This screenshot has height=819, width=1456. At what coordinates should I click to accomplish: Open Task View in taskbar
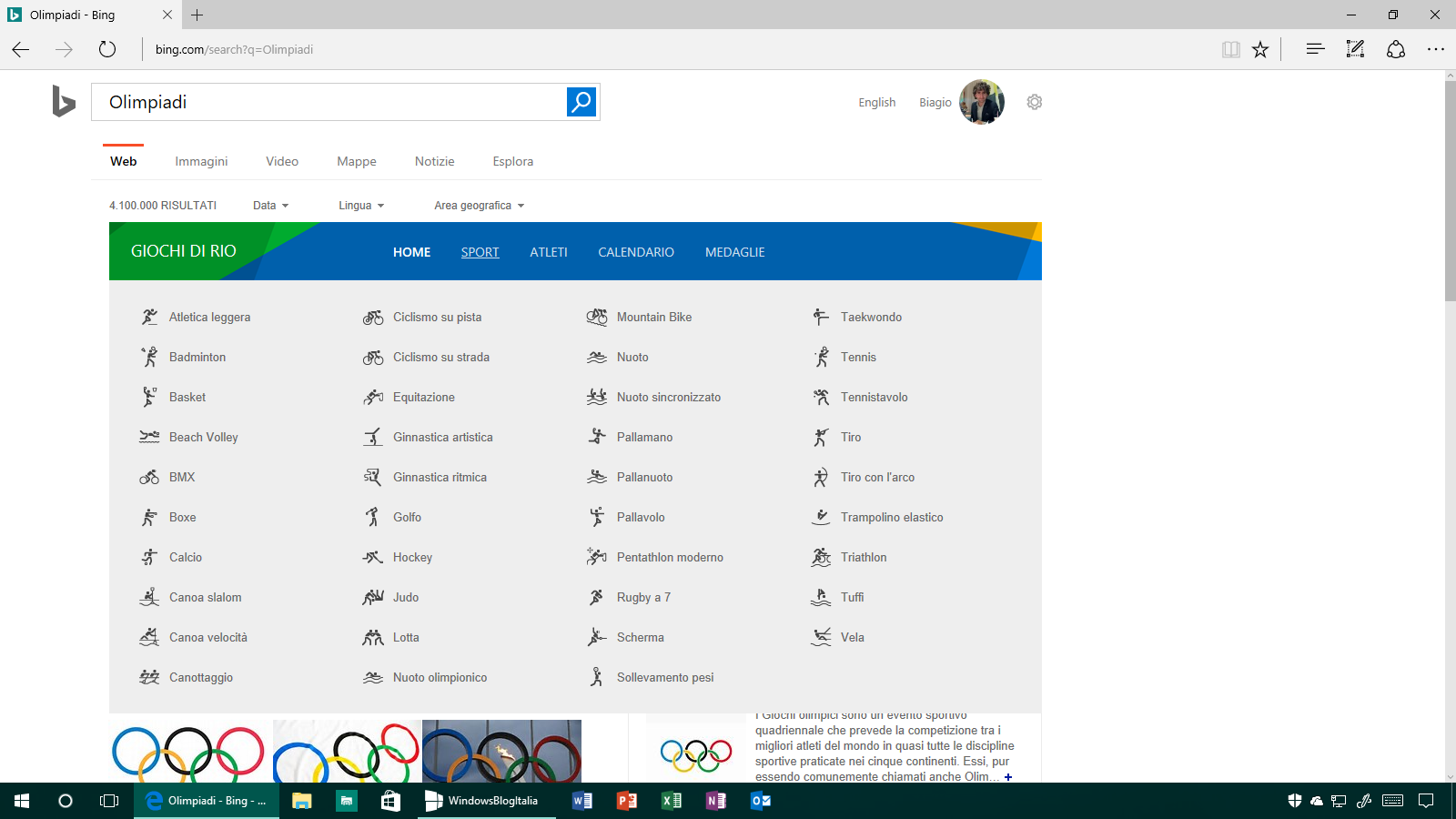(109, 801)
